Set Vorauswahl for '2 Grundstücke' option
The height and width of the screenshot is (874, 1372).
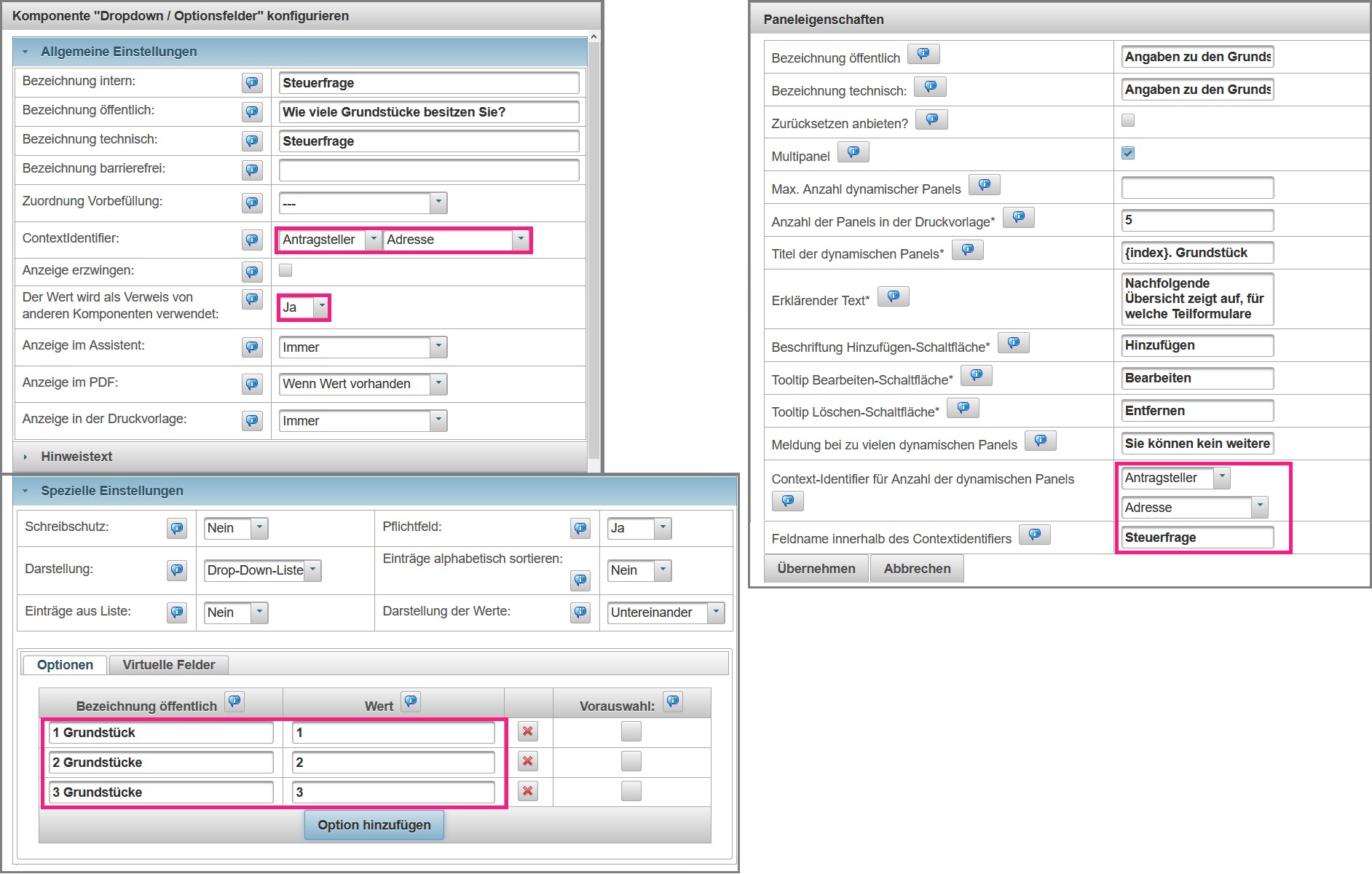[x=631, y=761]
